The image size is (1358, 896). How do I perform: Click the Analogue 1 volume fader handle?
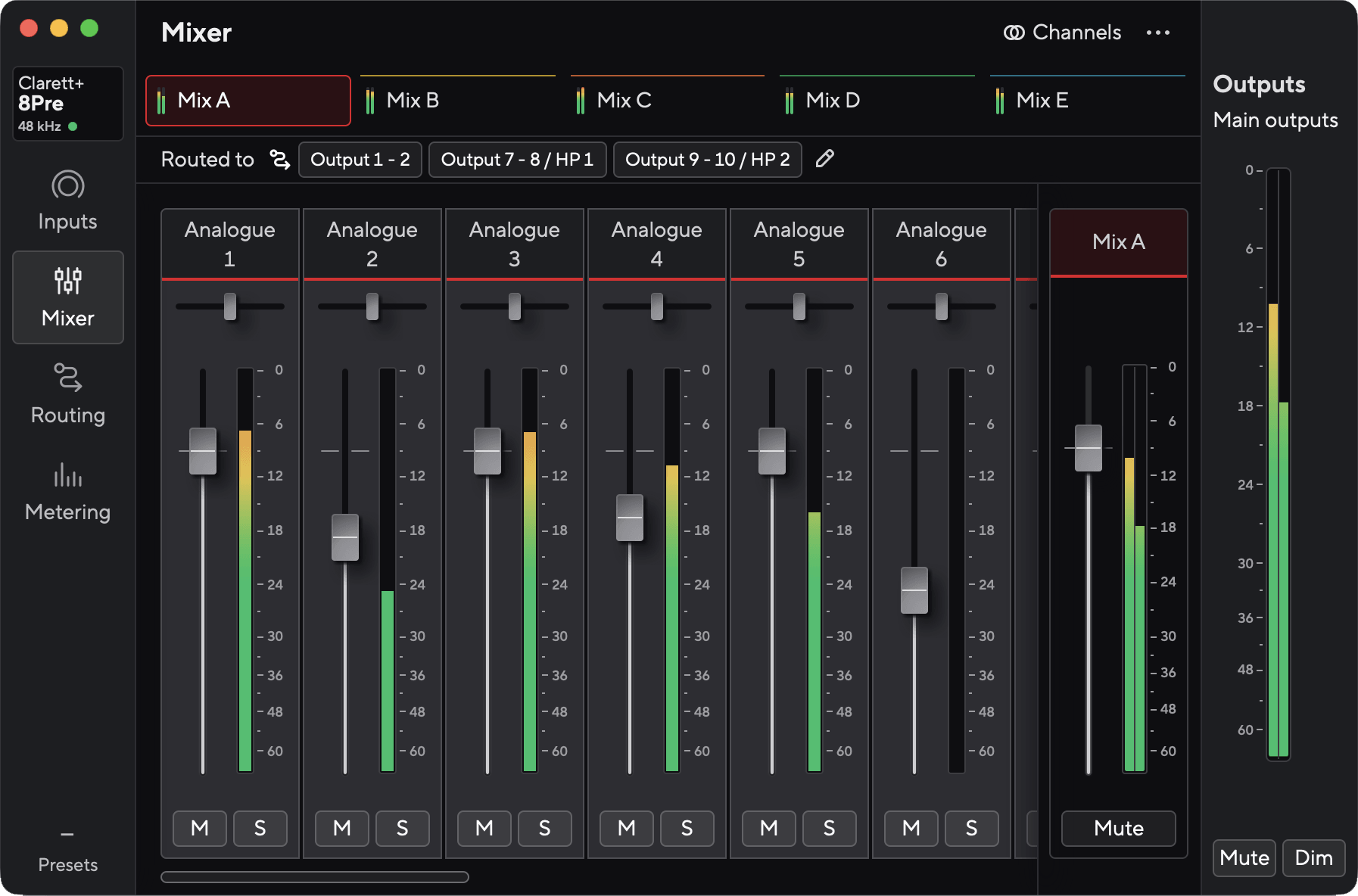click(x=203, y=451)
